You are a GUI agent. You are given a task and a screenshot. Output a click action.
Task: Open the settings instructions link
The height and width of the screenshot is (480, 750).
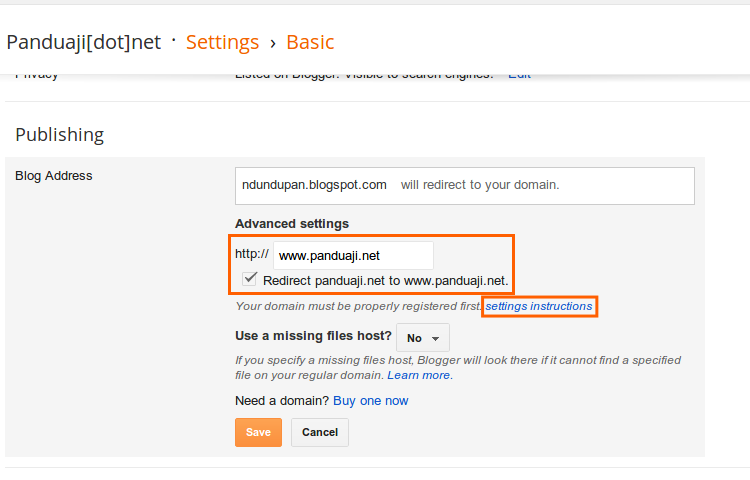click(539, 306)
